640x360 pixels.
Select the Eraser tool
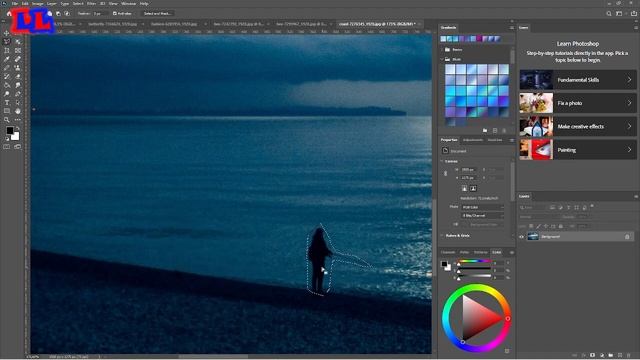(18, 76)
